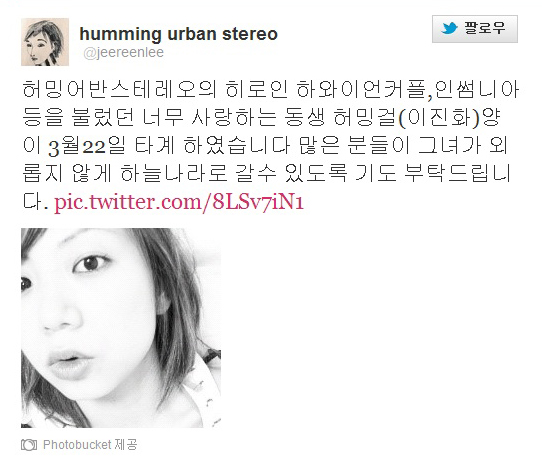
Task: Click the date 3월22일 in tweet text
Action: 87,145
